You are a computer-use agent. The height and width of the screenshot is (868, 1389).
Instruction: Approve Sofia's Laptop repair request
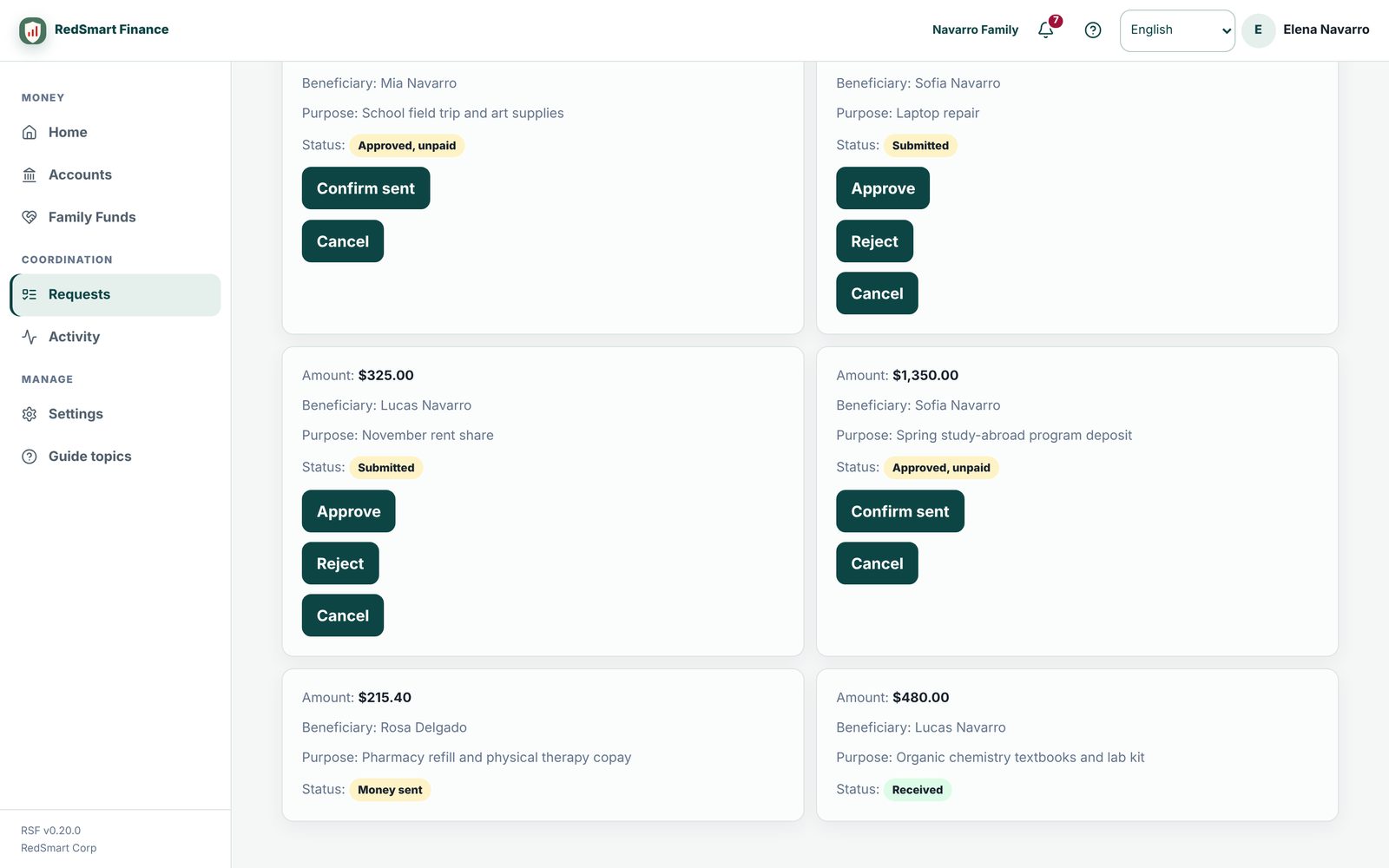pyautogui.click(x=883, y=188)
